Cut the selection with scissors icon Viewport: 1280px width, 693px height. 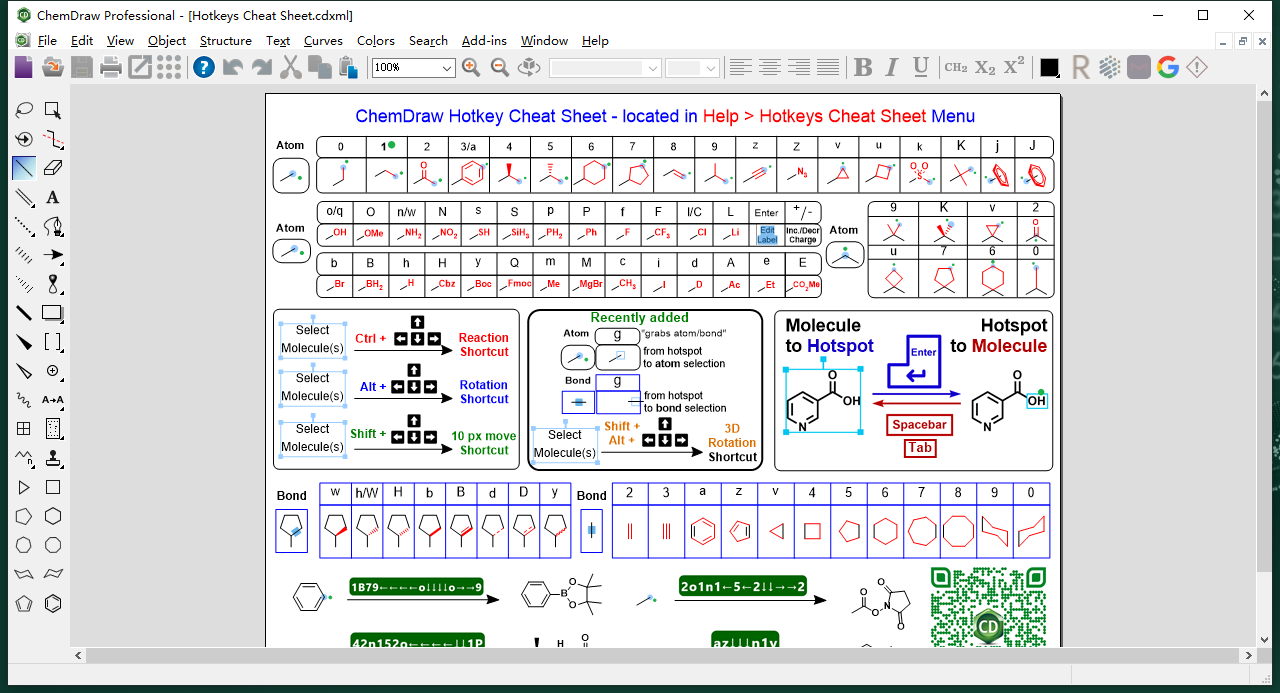tap(291, 67)
